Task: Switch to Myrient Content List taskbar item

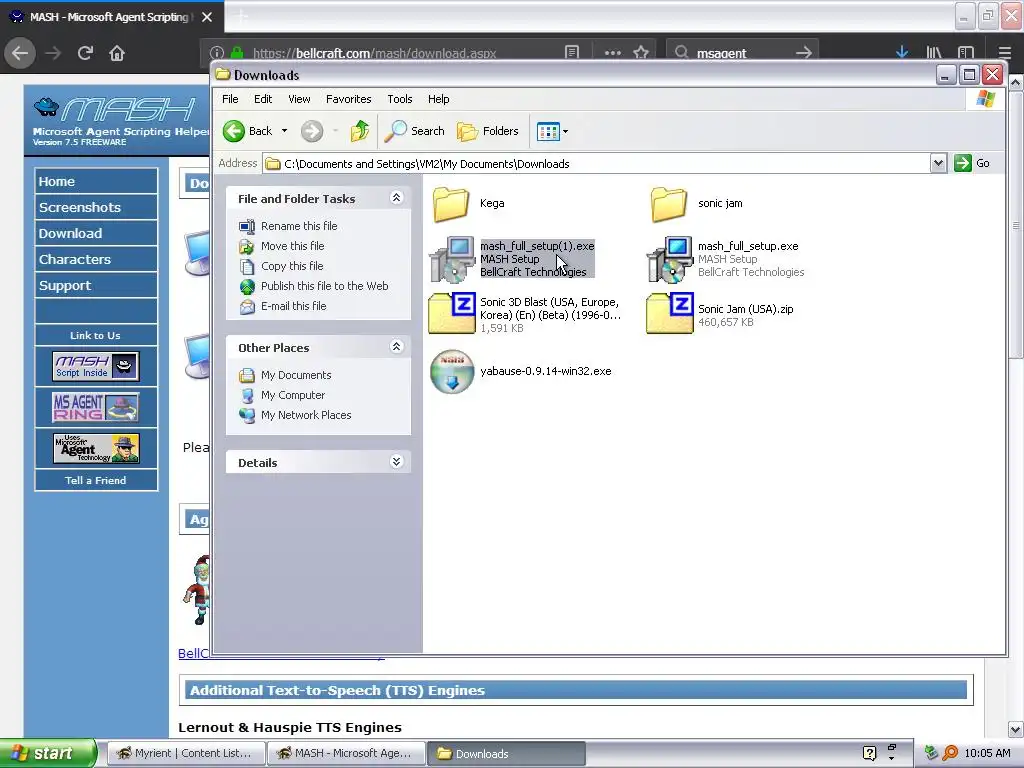Action: coord(185,753)
